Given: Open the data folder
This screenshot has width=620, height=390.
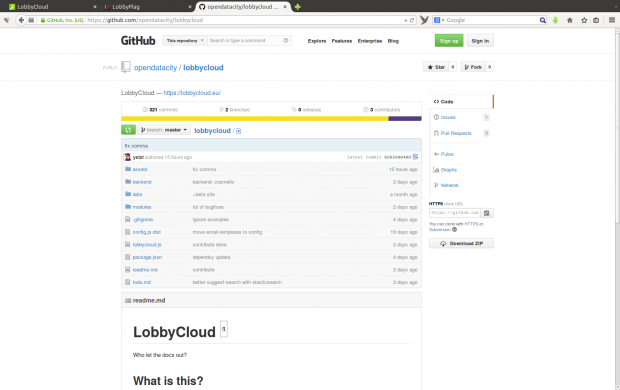Looking at the screenshot, I should [x=137, y=195].
